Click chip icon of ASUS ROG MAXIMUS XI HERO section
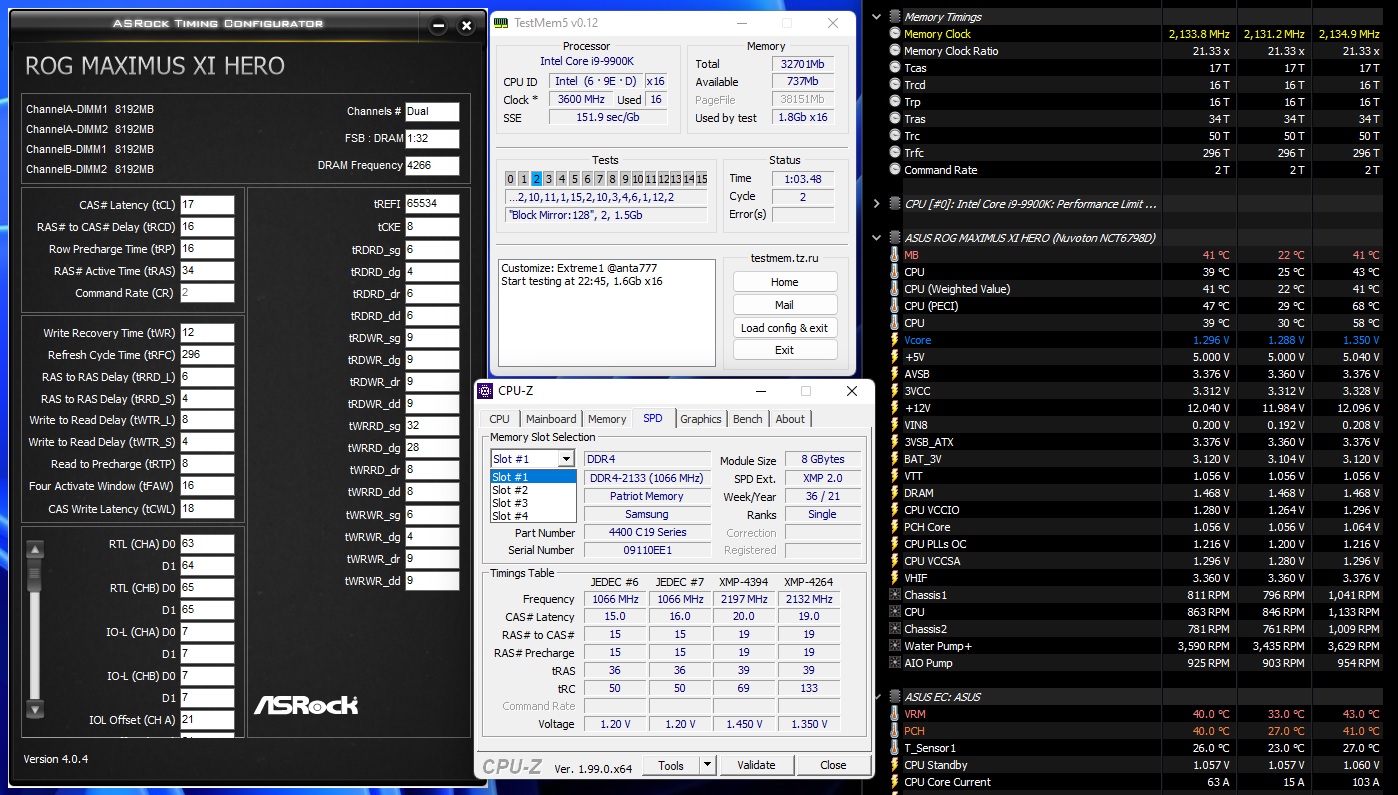The width and height of the screenshot is (1398, 795). click(895, 238)
